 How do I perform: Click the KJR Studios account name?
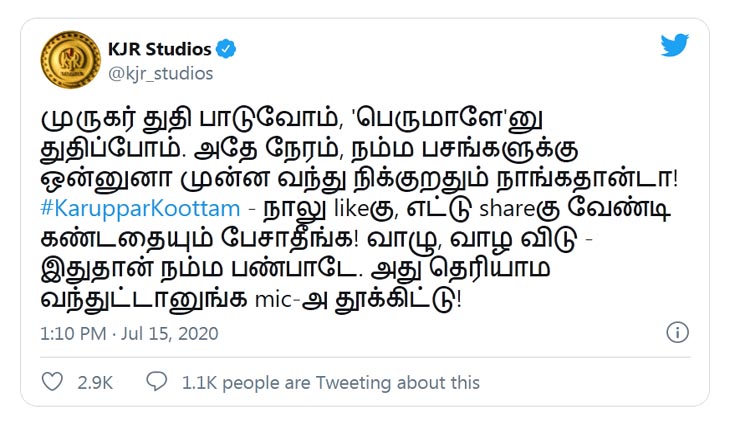coord(160,49)
